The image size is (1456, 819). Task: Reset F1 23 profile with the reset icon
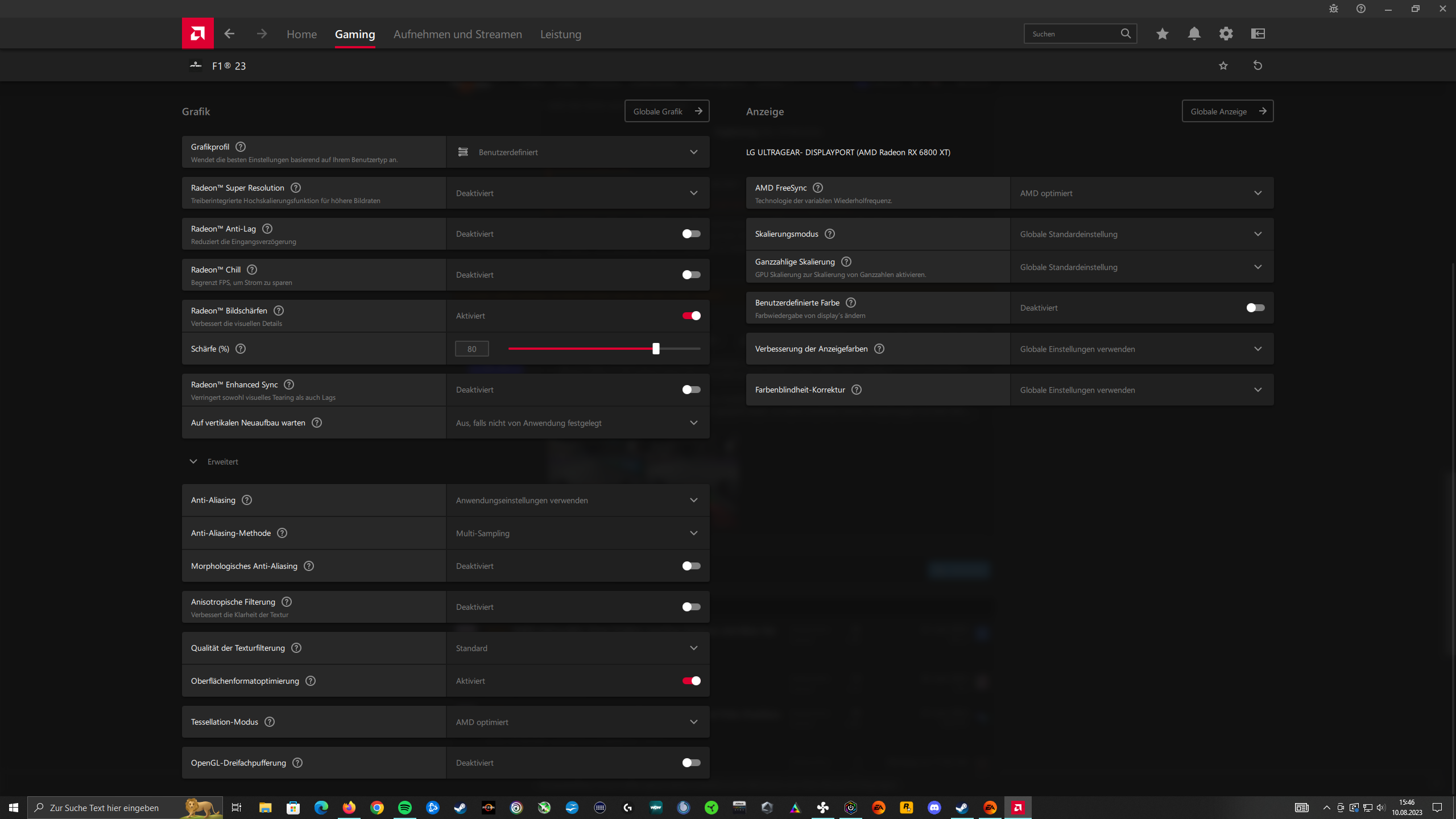[1258, 65]
